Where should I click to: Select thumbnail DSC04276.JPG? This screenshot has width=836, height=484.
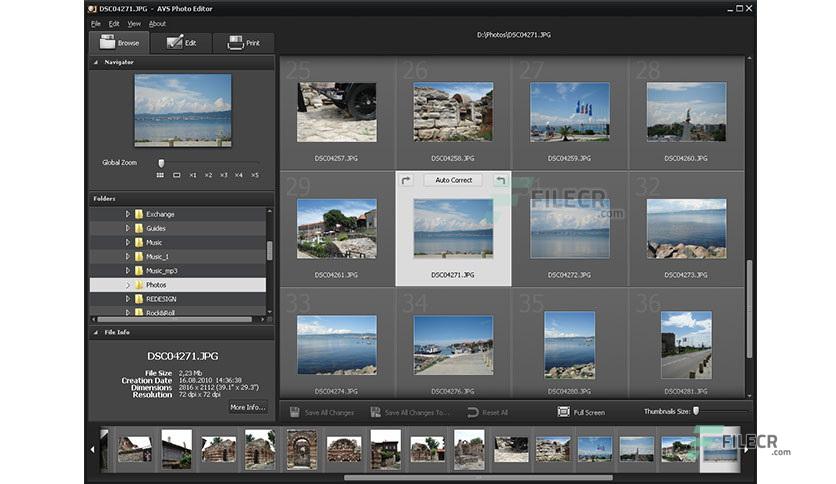point(453,345)
